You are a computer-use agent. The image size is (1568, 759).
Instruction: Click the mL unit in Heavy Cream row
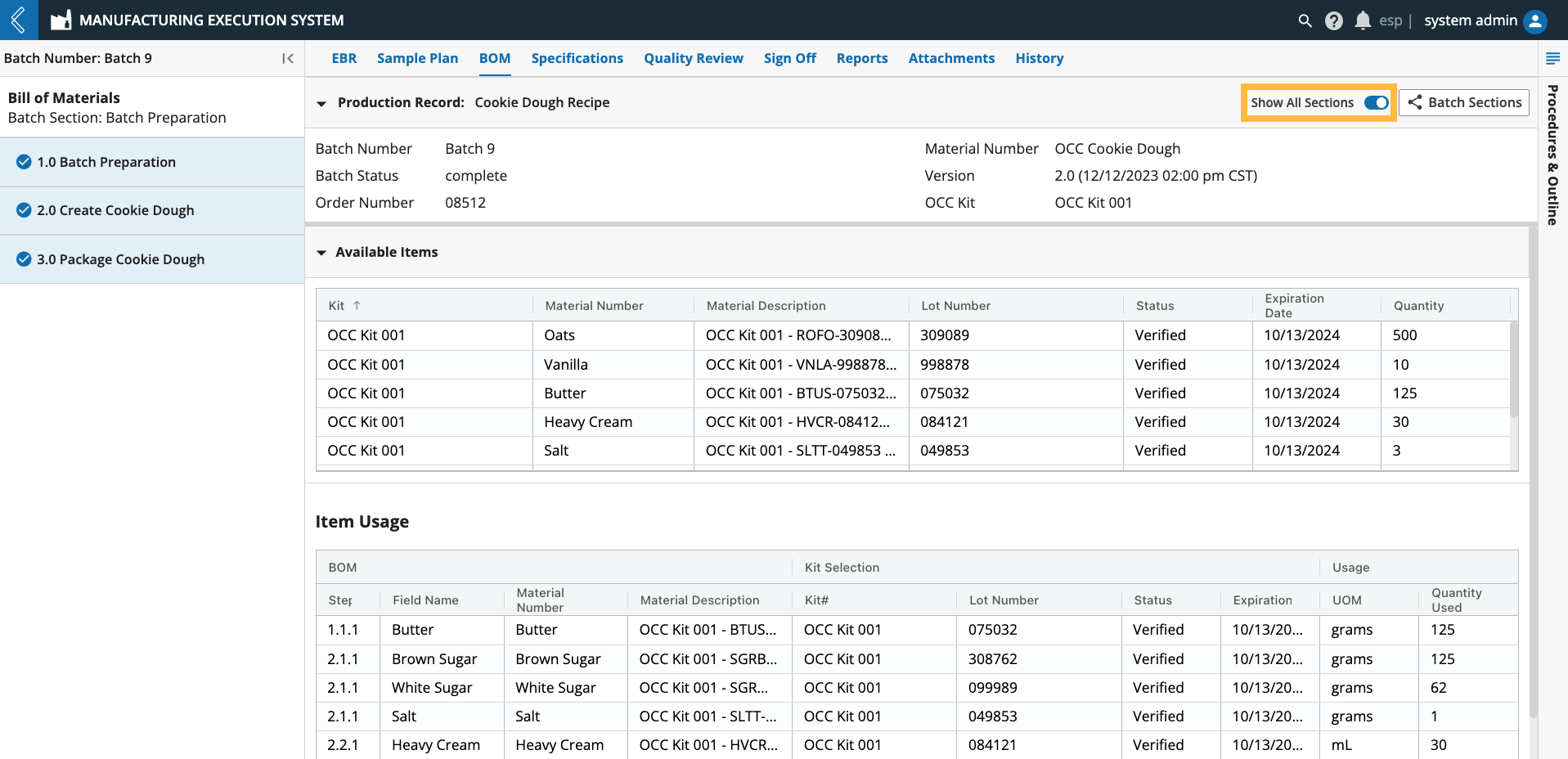pyautogui.click(x=1341, y=745)
